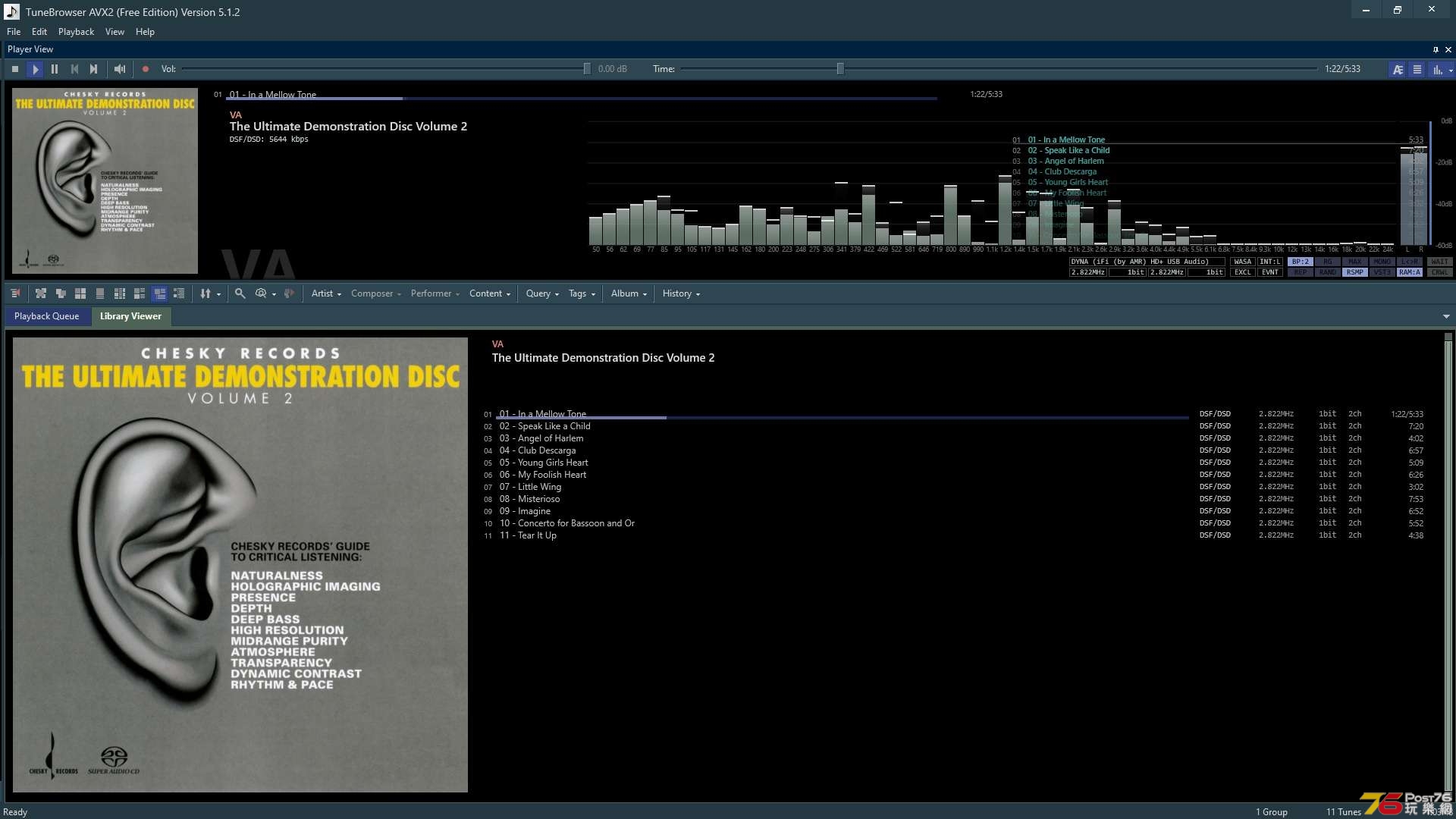Open the Artist dropdown
Viewport: 1456px width, 819px height.
326,293
